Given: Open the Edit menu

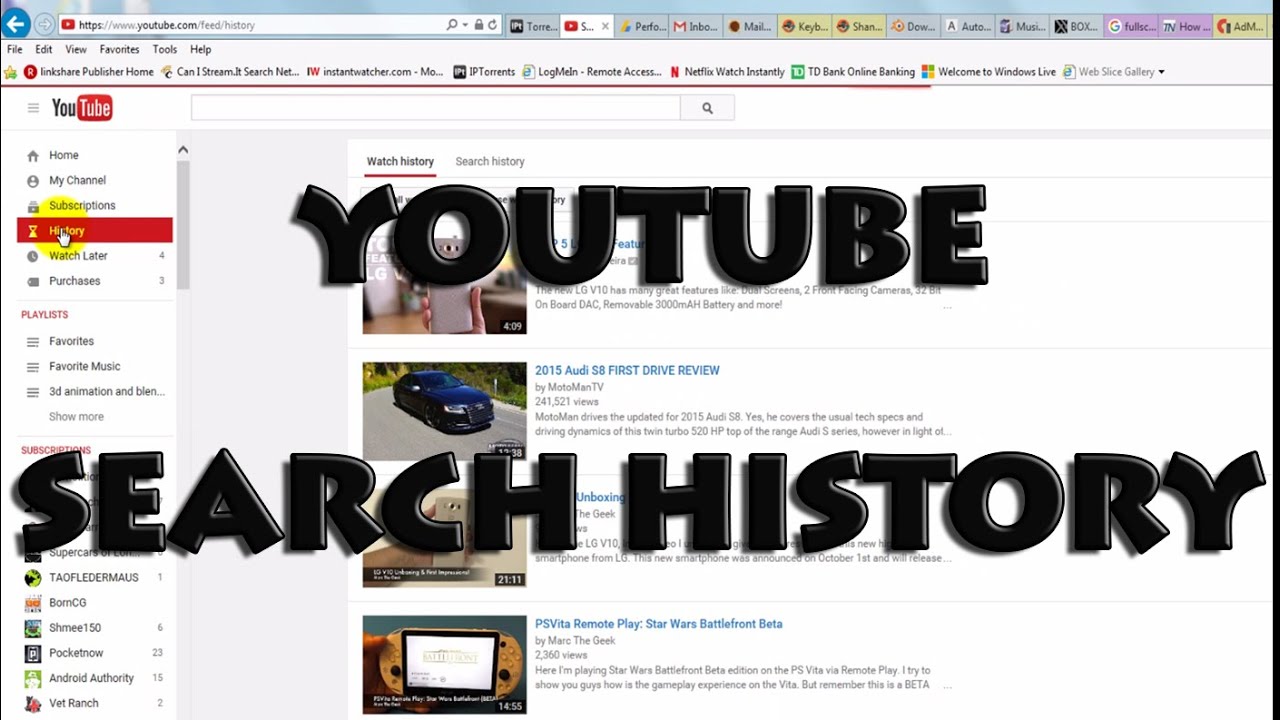Looking at the screenshot, I should pyautogui.click(x=44, y=49).
